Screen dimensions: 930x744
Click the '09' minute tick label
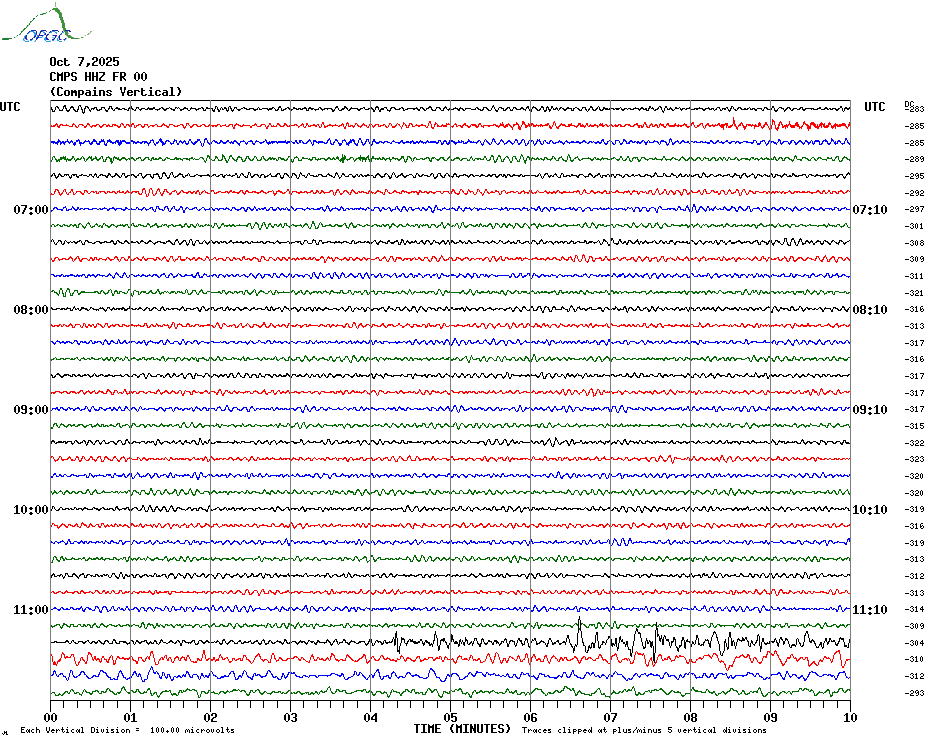point(770,717)
